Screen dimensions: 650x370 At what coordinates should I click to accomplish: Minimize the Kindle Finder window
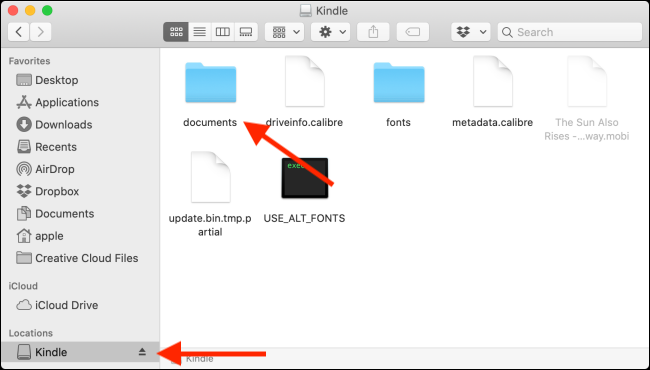click(x=30, y=10)
